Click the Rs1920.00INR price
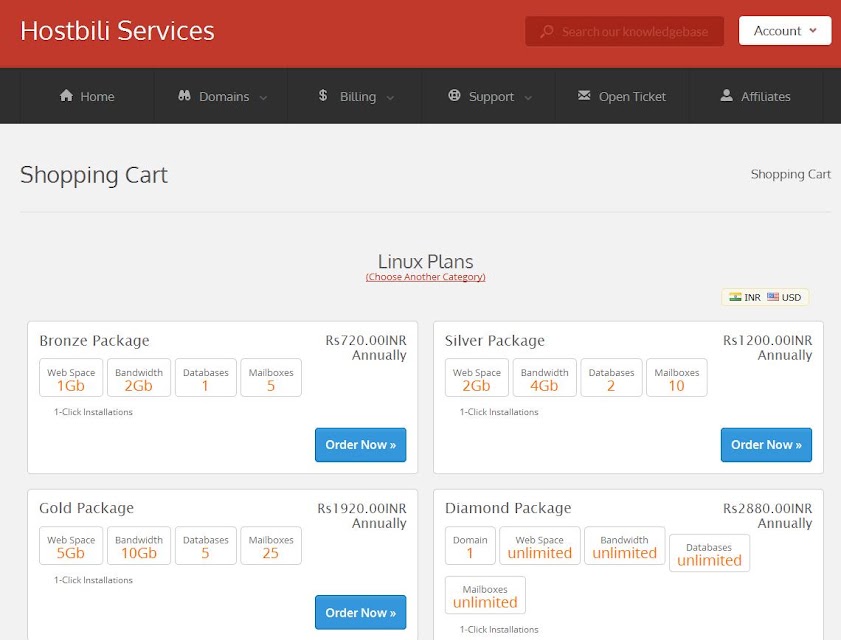The width and height of the screenshot is (841, 640). click(x=362, y=508)
